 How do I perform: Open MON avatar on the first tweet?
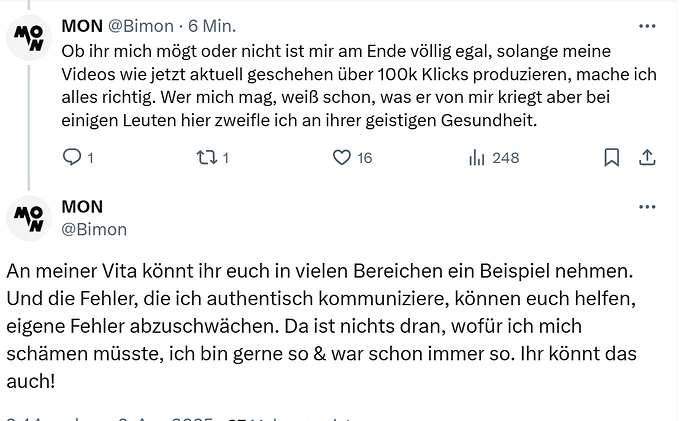pos(29,38)
